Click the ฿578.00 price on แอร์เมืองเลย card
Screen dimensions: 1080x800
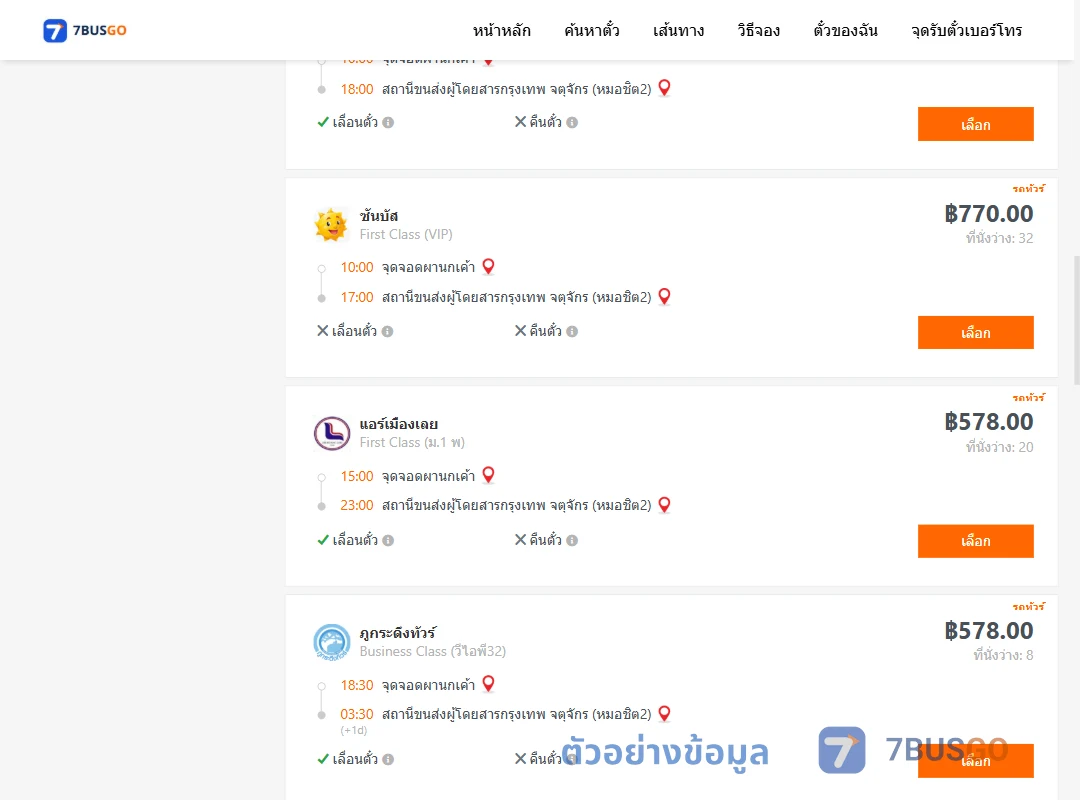(988, 422)
